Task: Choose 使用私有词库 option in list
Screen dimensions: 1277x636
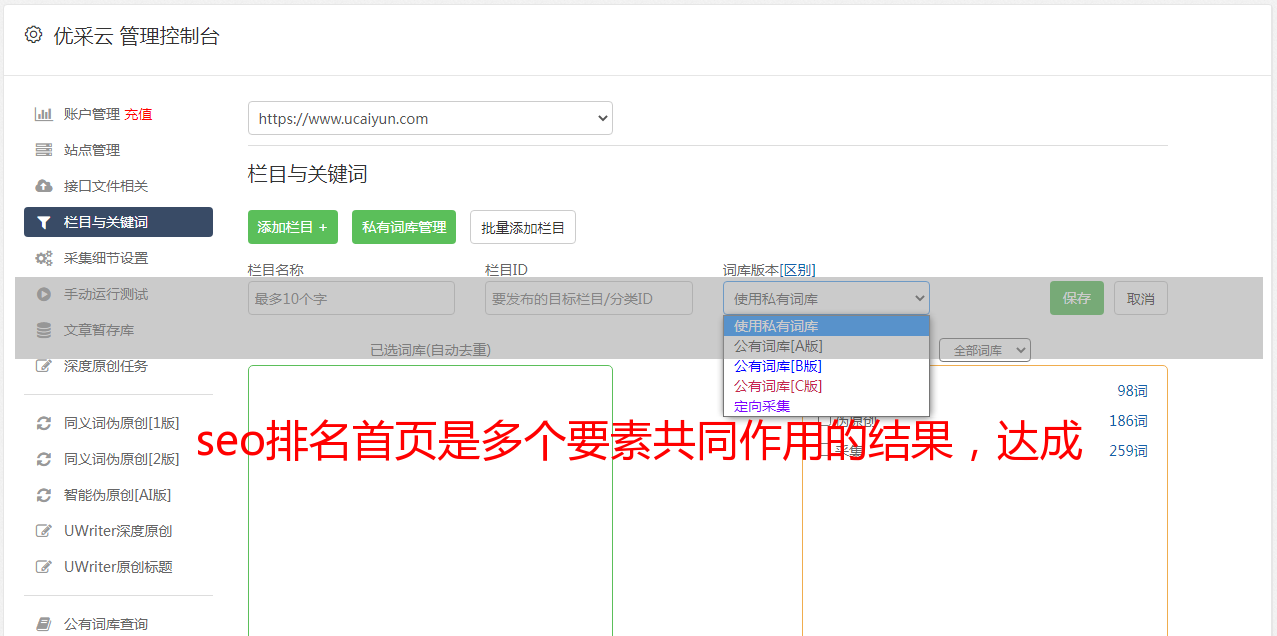Action: (x=826, y=326)
